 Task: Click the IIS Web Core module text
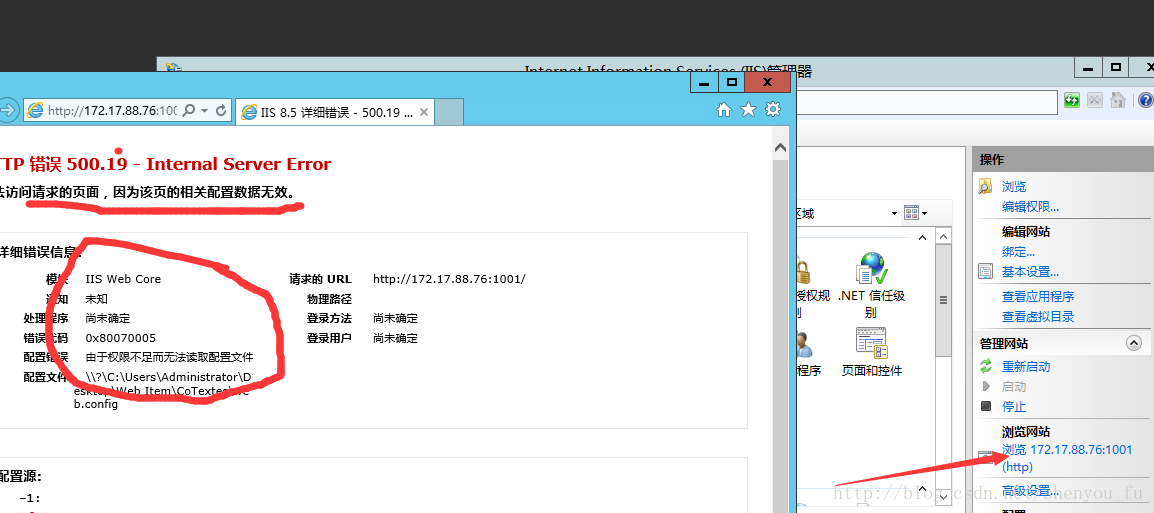[123, 279]
